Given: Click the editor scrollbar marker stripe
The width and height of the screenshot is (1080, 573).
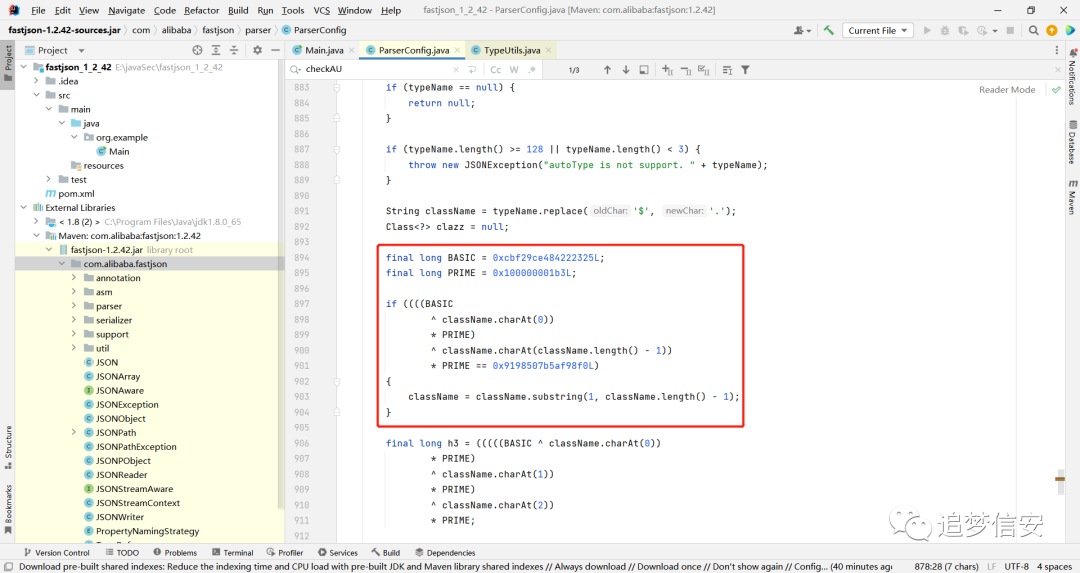Looking at the screenshot, I should pyautogui.click(x=1060, y=479).
